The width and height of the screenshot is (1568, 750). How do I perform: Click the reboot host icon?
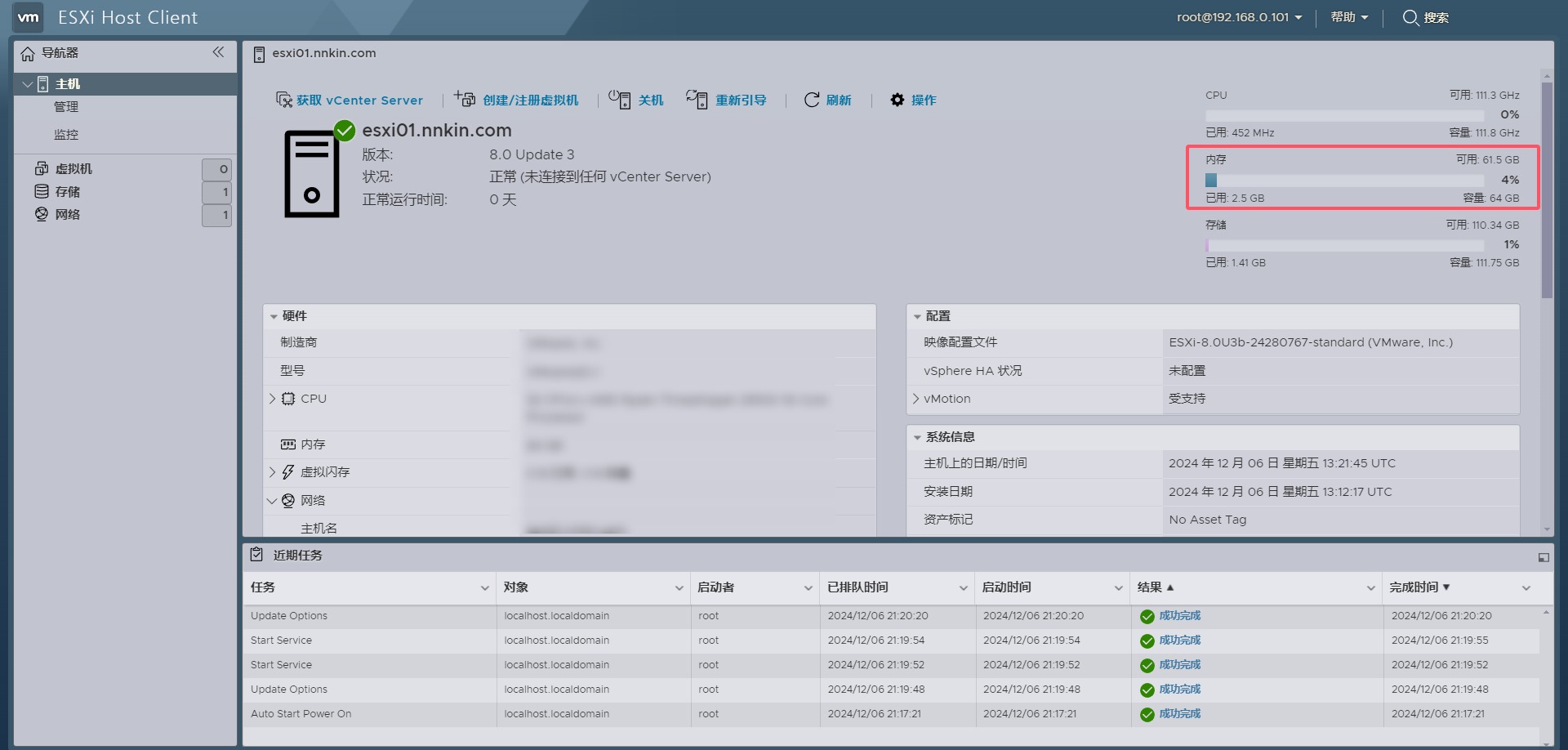(697, 100)
